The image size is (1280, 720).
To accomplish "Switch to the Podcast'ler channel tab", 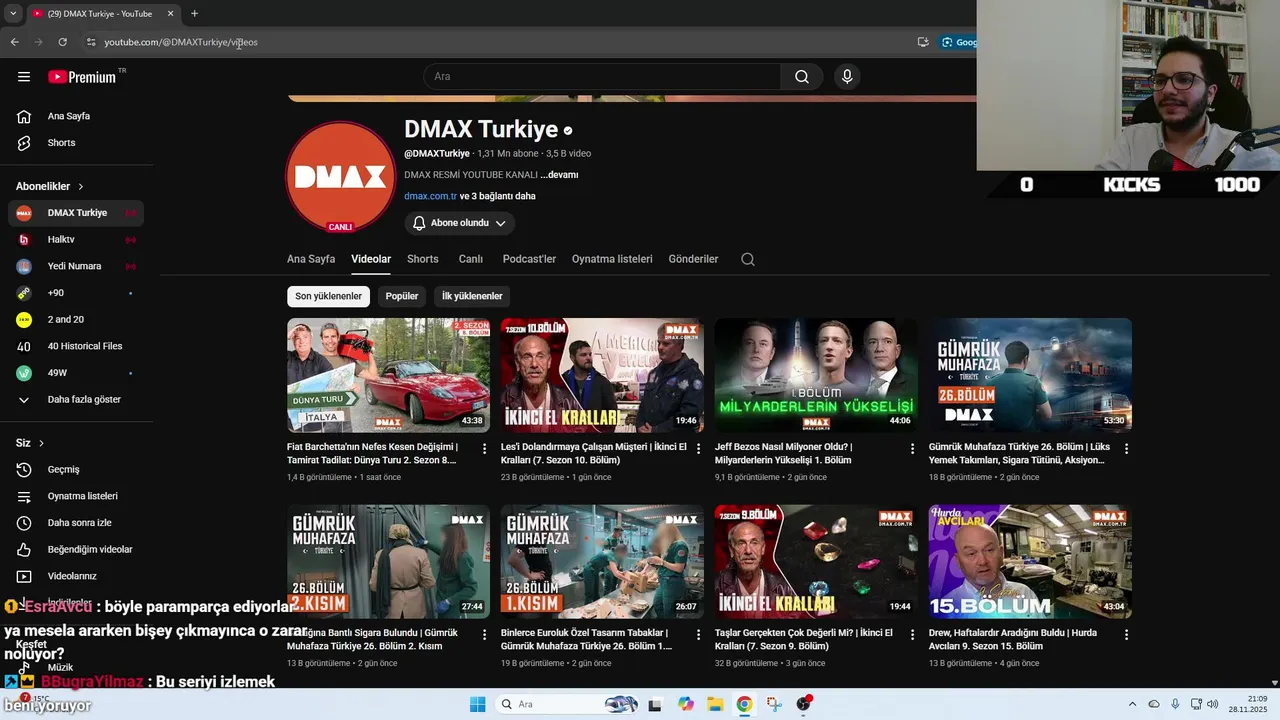I will tap(529, 259).
